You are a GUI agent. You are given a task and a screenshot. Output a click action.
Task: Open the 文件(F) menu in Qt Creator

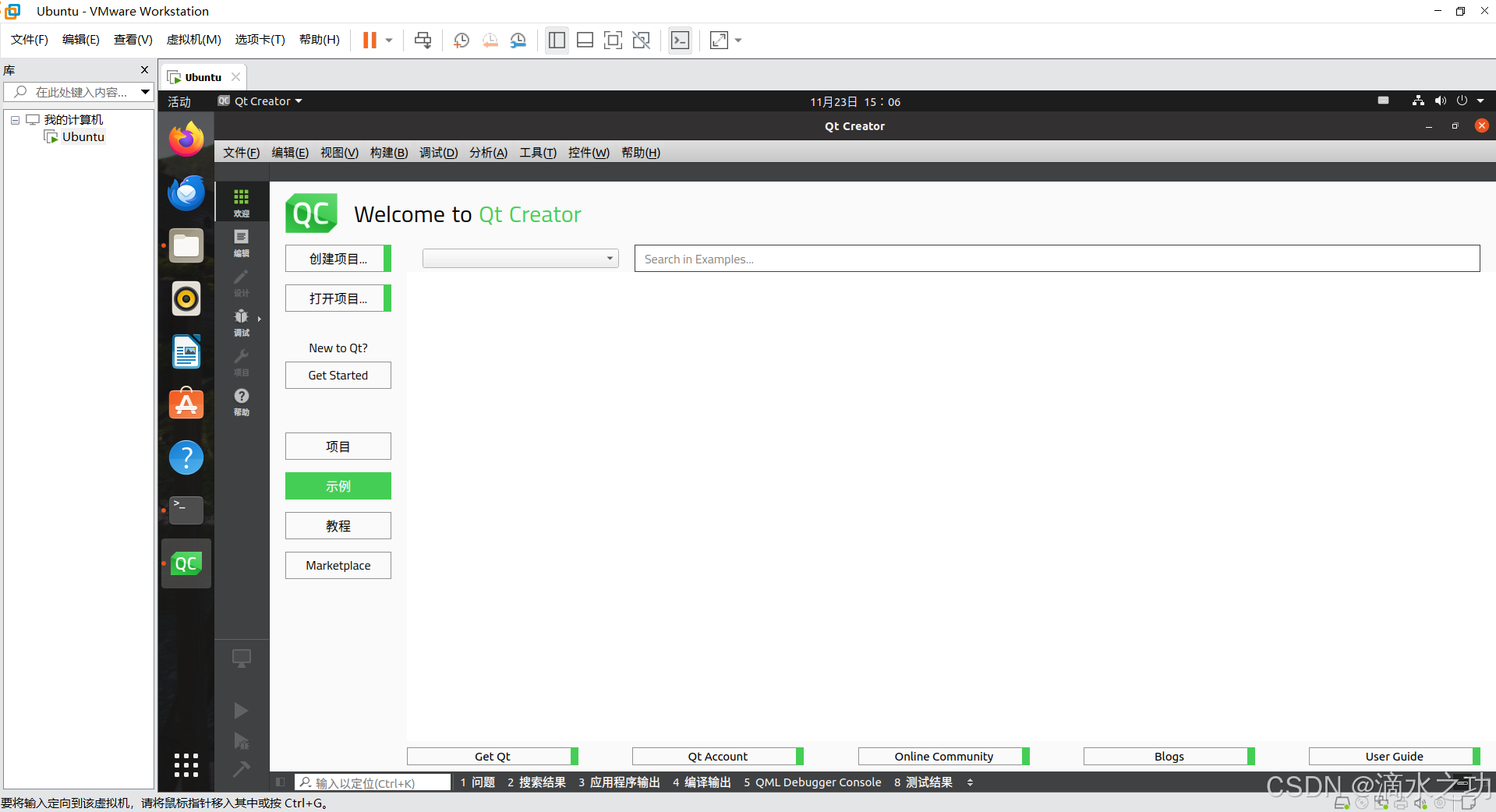(x=241, y=153)
